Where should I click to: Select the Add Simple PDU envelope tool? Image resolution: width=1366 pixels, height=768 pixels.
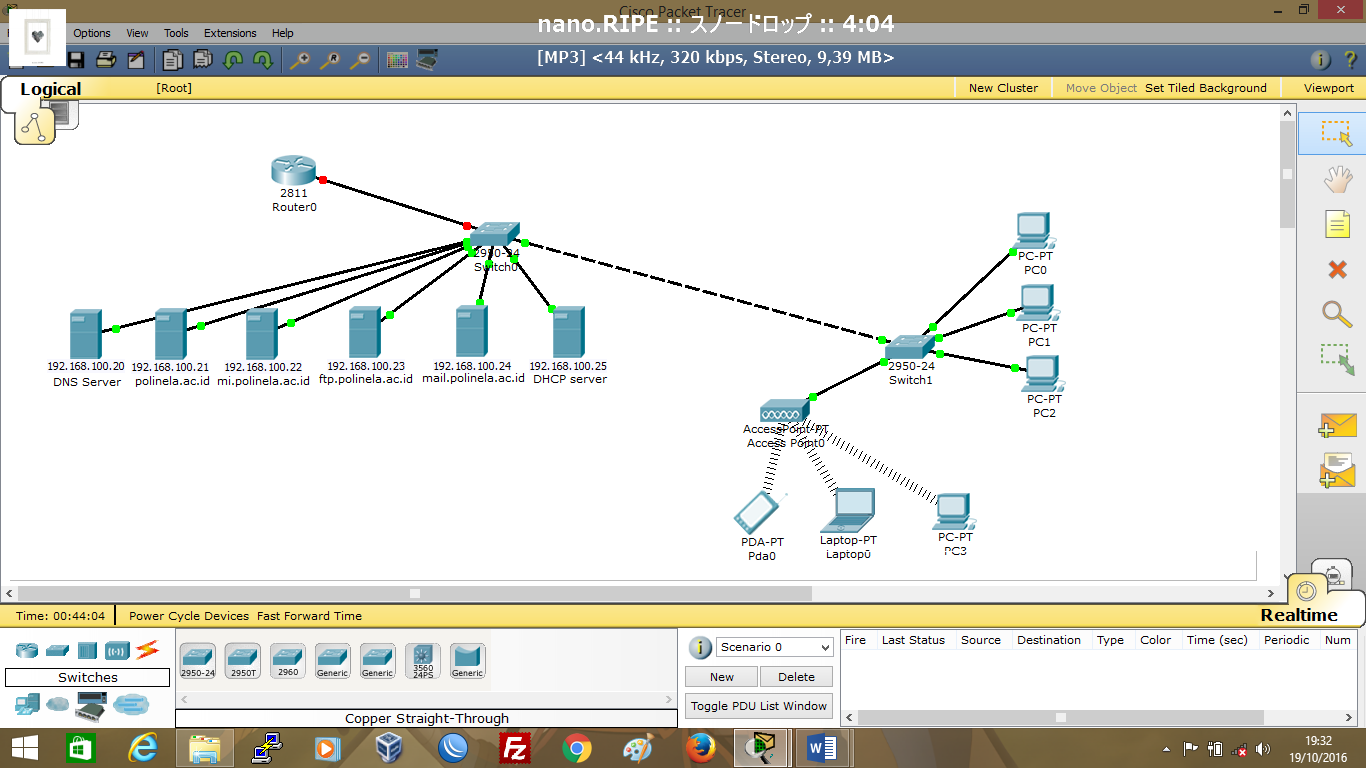click(1338, 424)
